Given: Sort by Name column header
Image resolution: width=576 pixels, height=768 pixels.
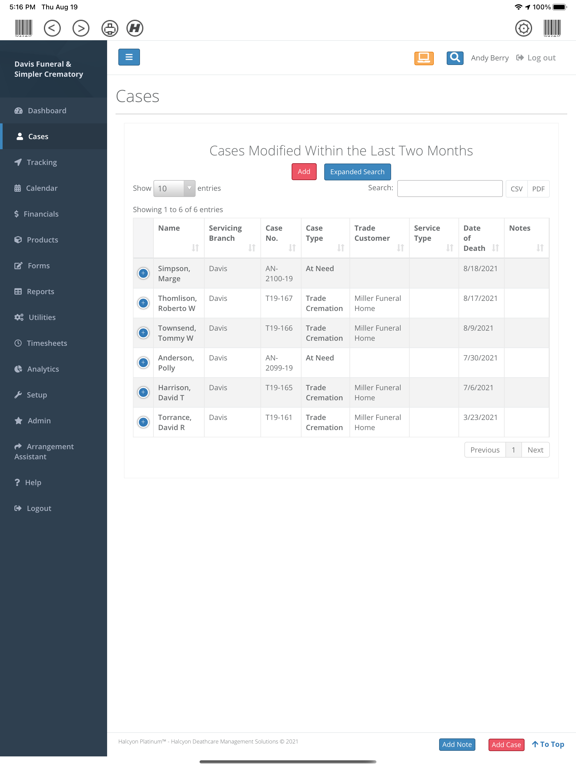Looking at the screenshot, I should tap(178, 238).
